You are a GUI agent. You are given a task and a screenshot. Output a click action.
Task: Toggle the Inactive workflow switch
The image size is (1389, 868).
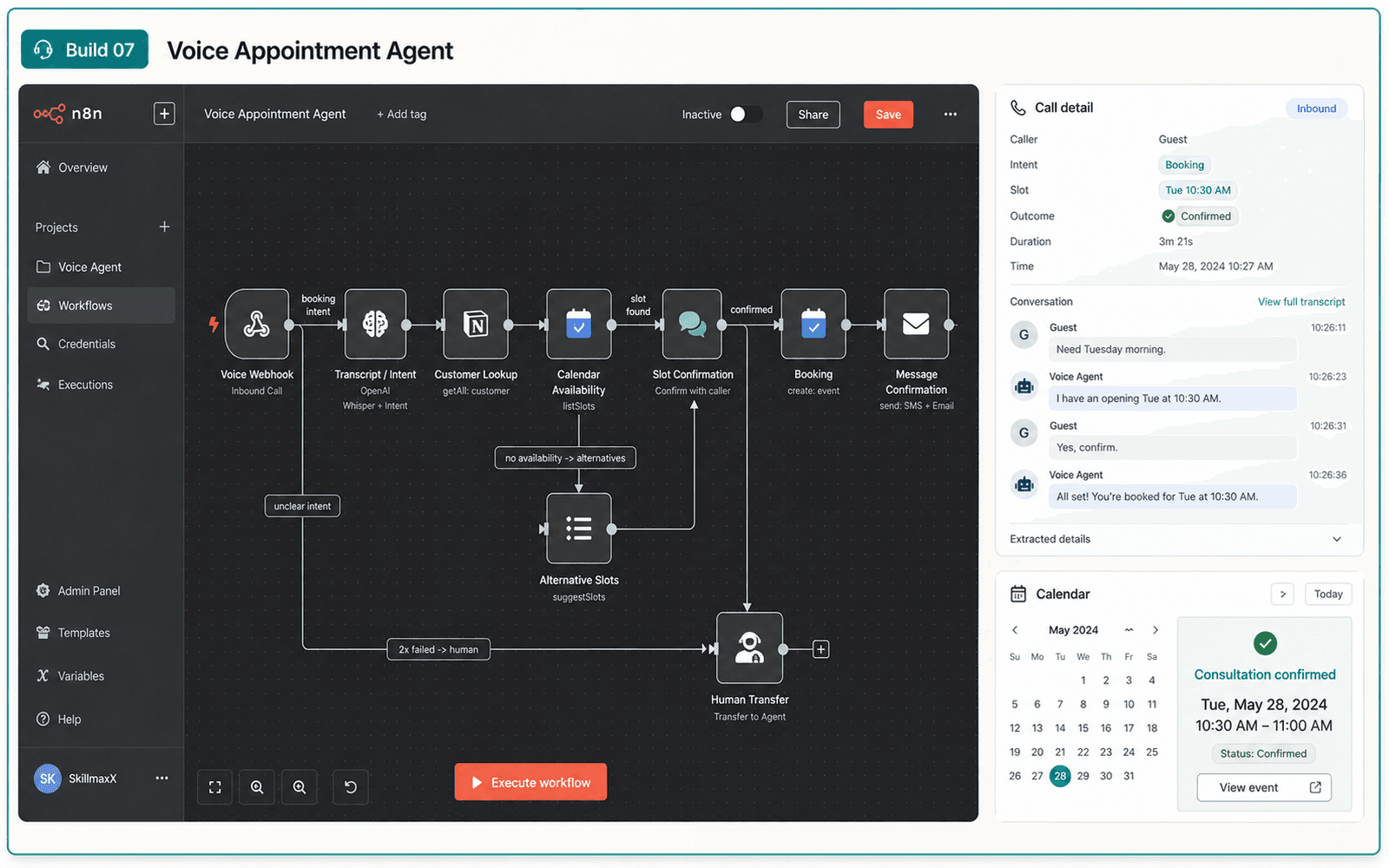(x=746, y=115)
